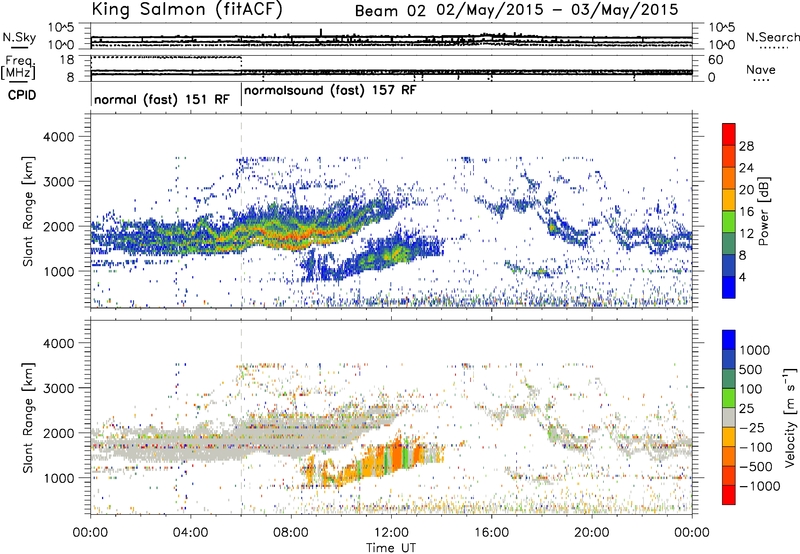Screen dimensions: 800x554
Task: Click the 'normal (fast) 151 RF' text
Action: coord(162,99)
